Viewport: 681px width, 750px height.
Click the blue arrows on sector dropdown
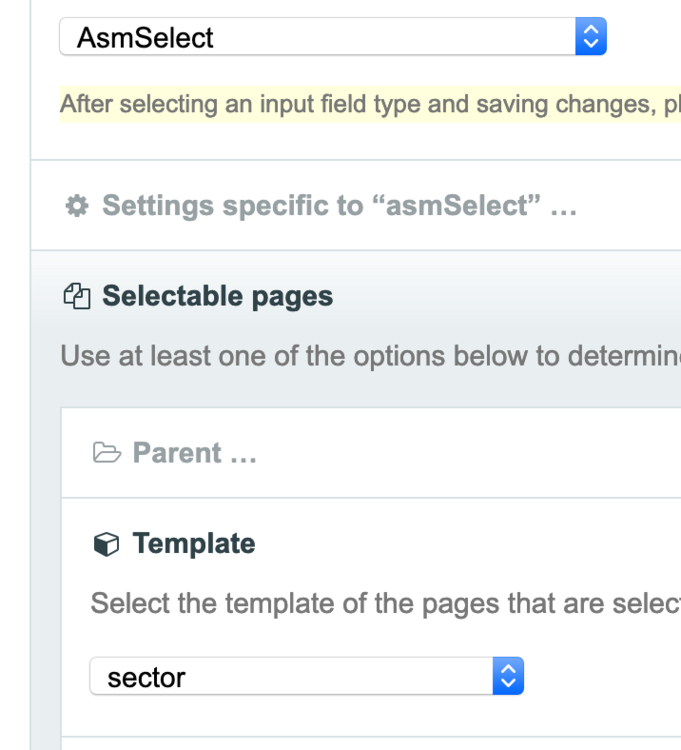pos(508,677)
